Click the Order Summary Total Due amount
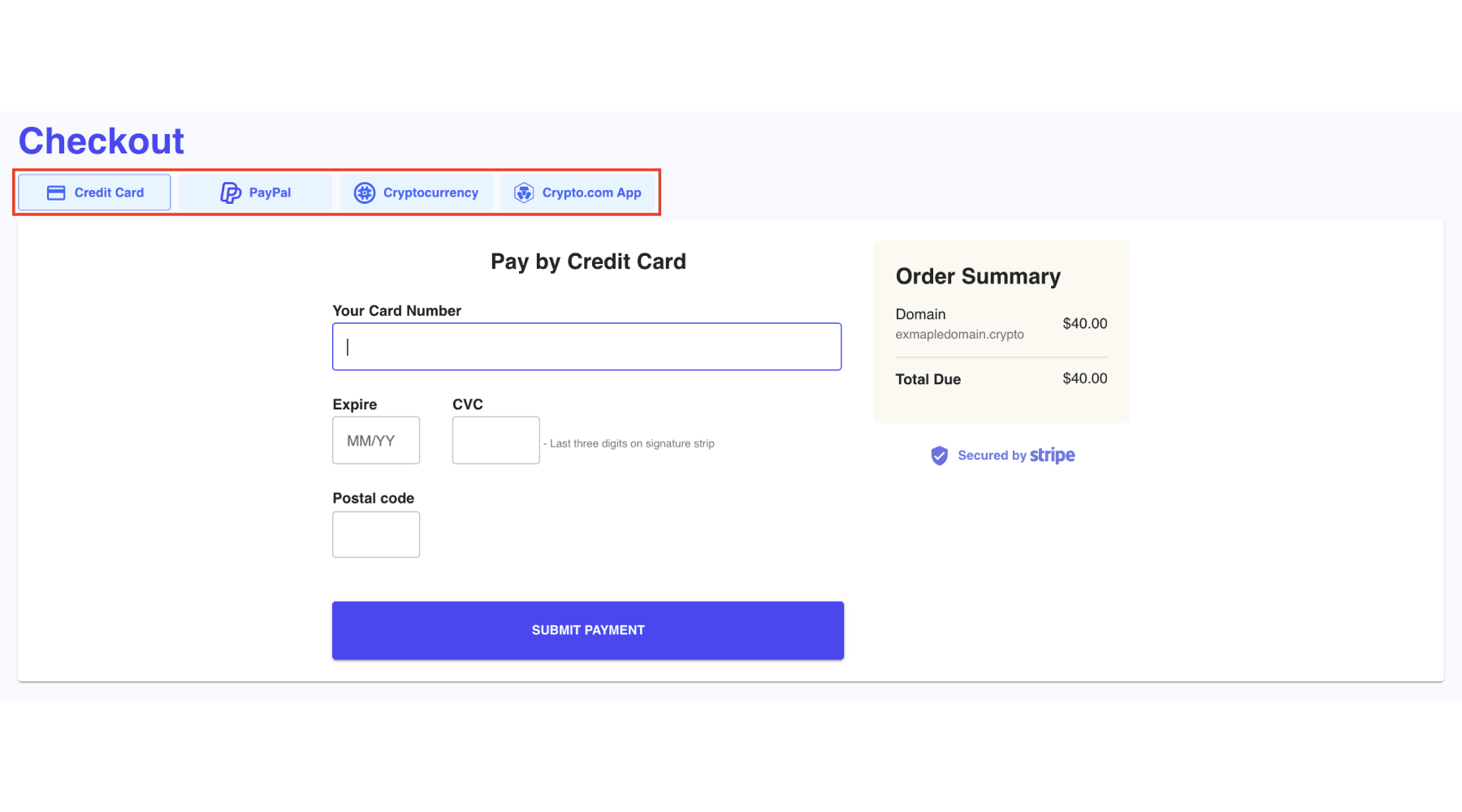The width and height of the screenshot is (1462, 812). (x=1084, y=378)
